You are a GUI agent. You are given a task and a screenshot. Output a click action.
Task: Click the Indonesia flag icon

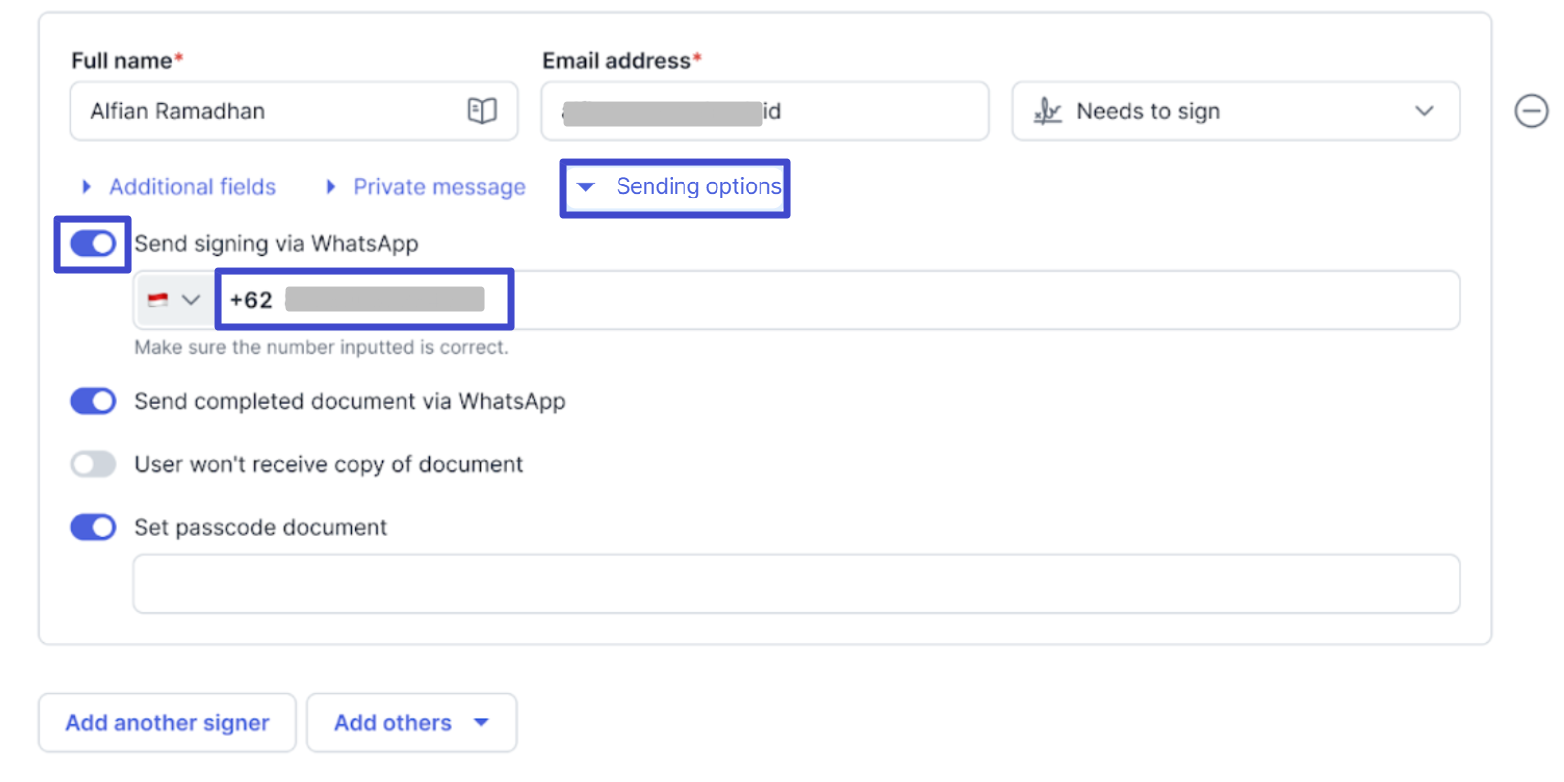(157, 300)
